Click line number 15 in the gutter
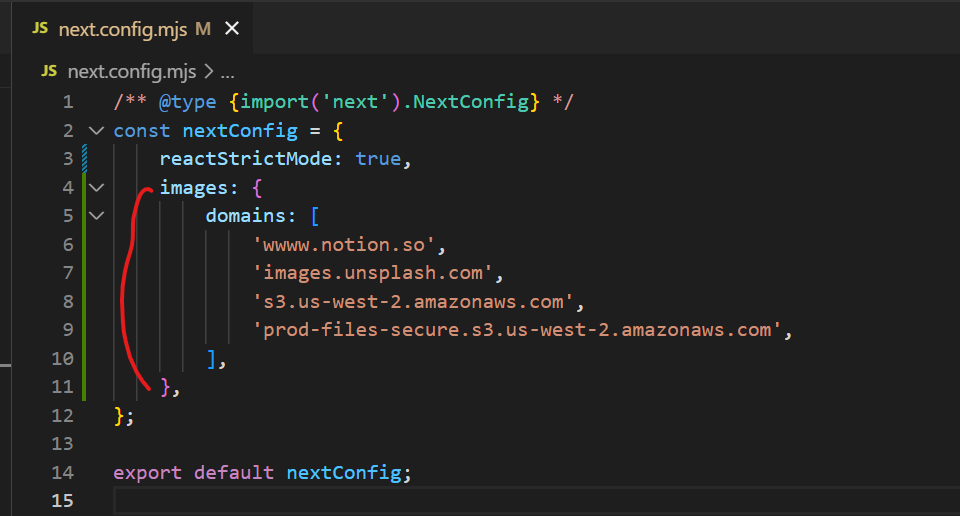 coord(62,501)
